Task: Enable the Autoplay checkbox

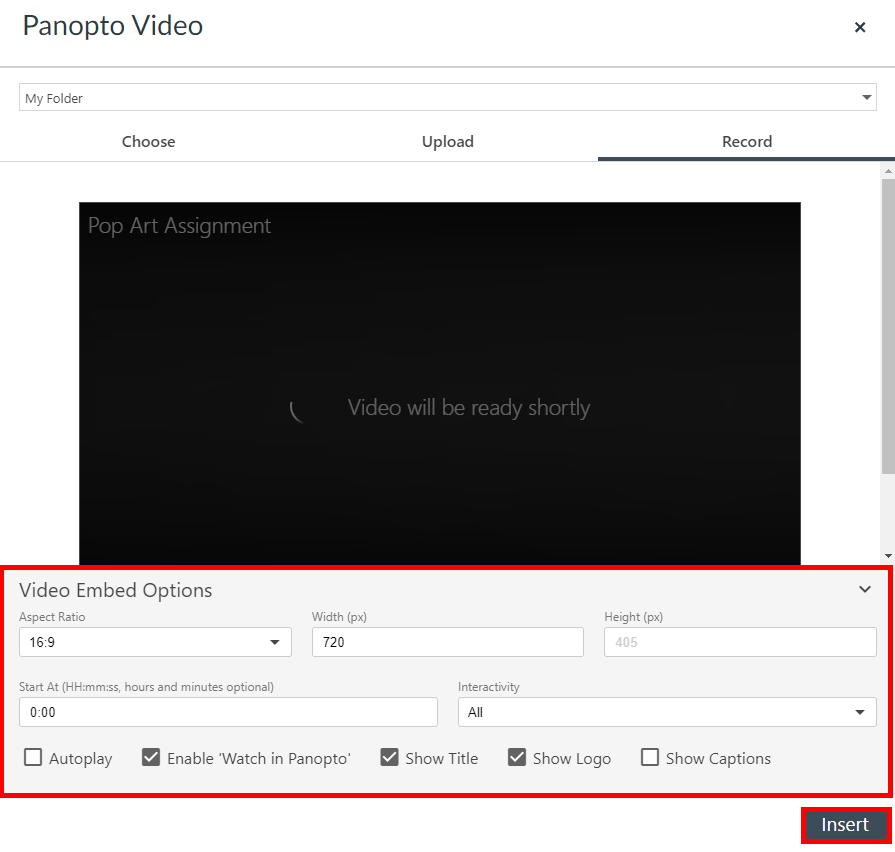Action: coord(33,758)
